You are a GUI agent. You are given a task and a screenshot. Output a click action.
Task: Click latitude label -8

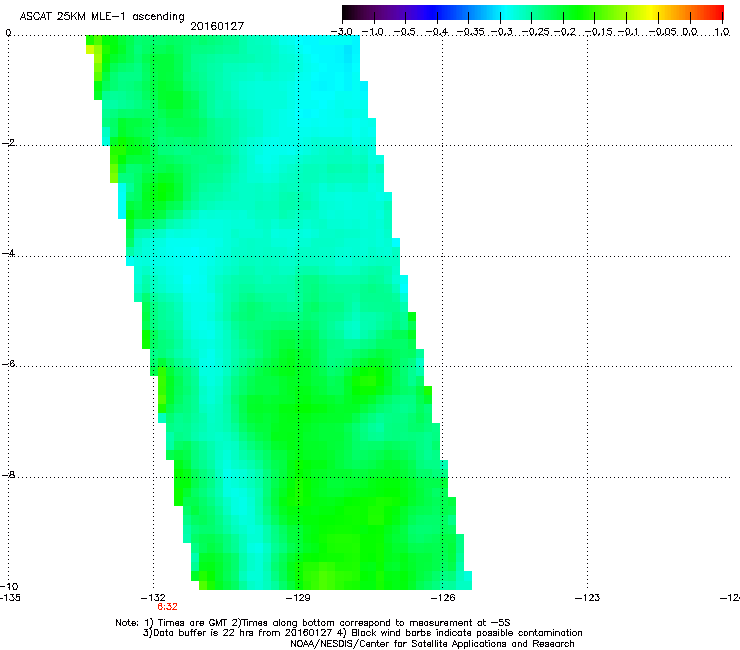pyautogui.click(x=8, y=475)
